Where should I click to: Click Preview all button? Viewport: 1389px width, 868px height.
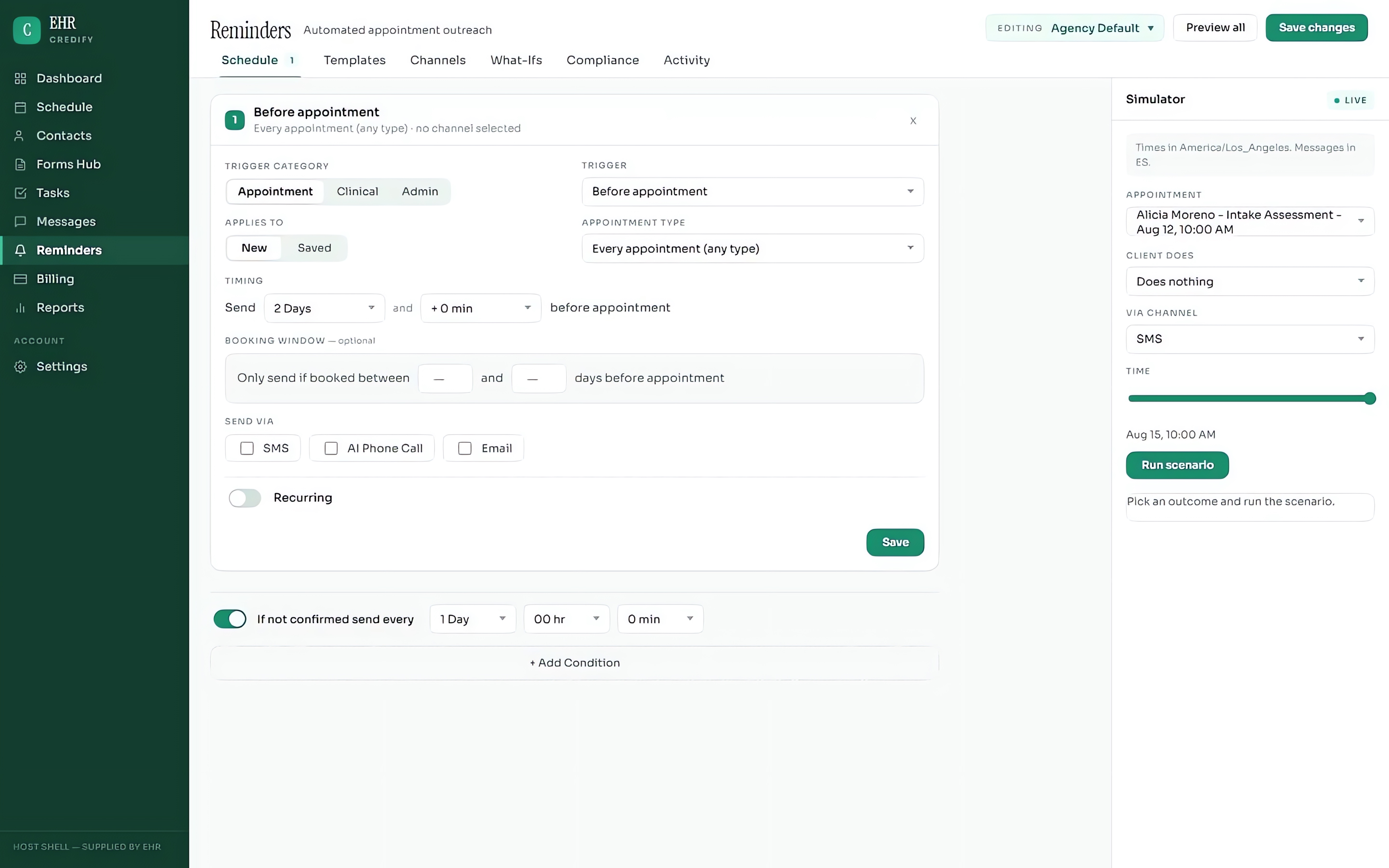point(1215,27)
